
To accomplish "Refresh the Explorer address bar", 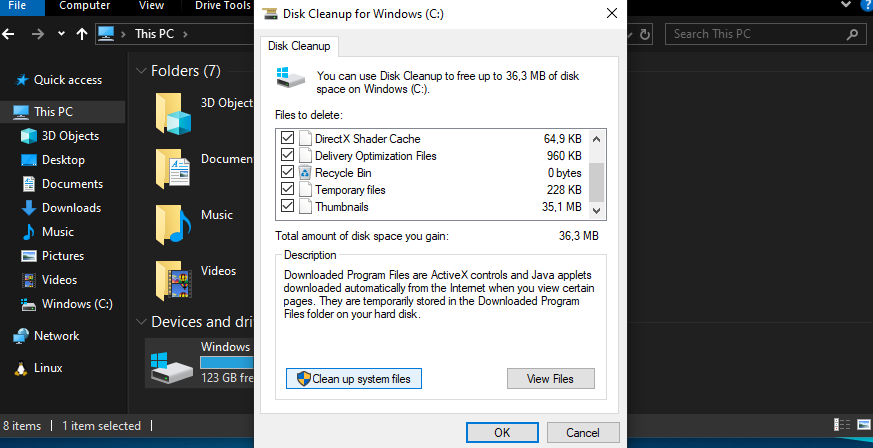I will 645,34.
